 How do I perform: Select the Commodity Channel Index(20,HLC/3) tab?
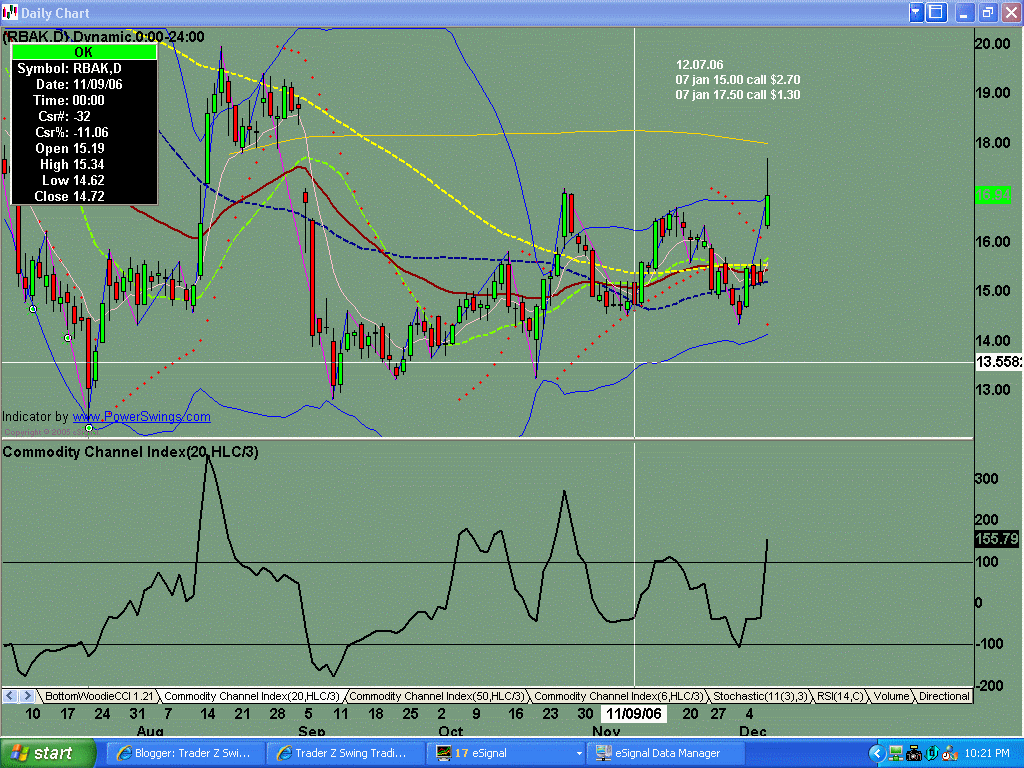(x=251, y=696)
